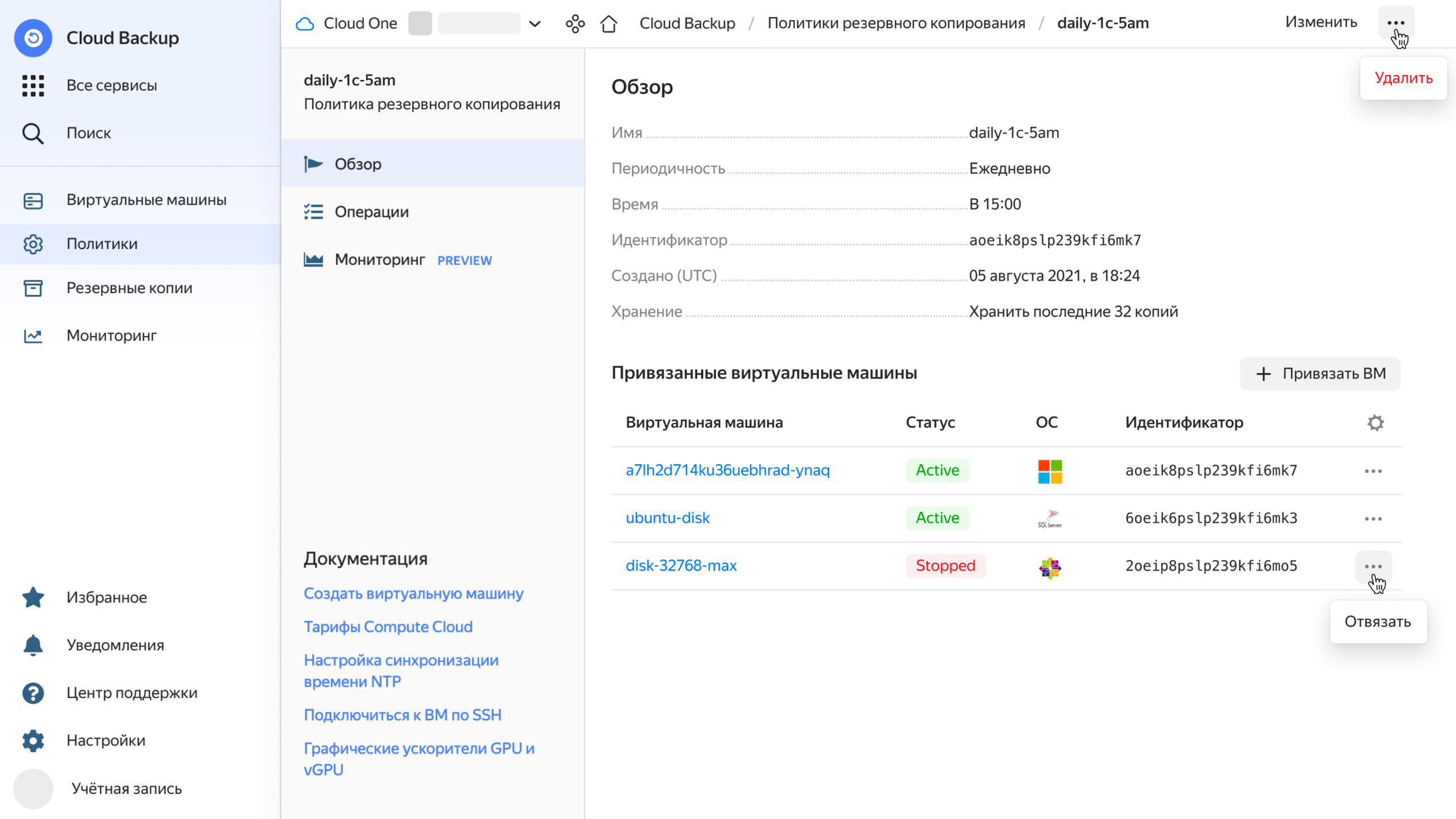Click identifier 6oeik6pslp239kfi6mk3

(1211, 518)
